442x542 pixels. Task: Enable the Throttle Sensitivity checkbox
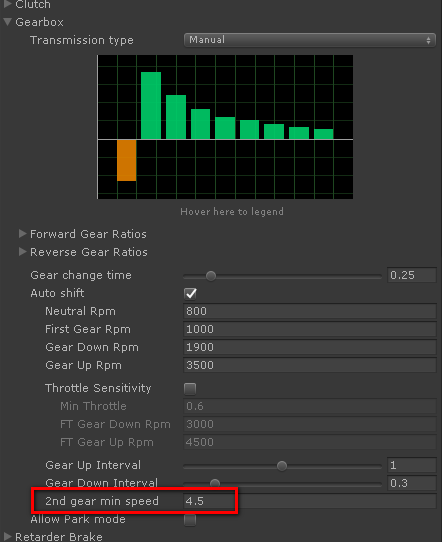[190, 388]
